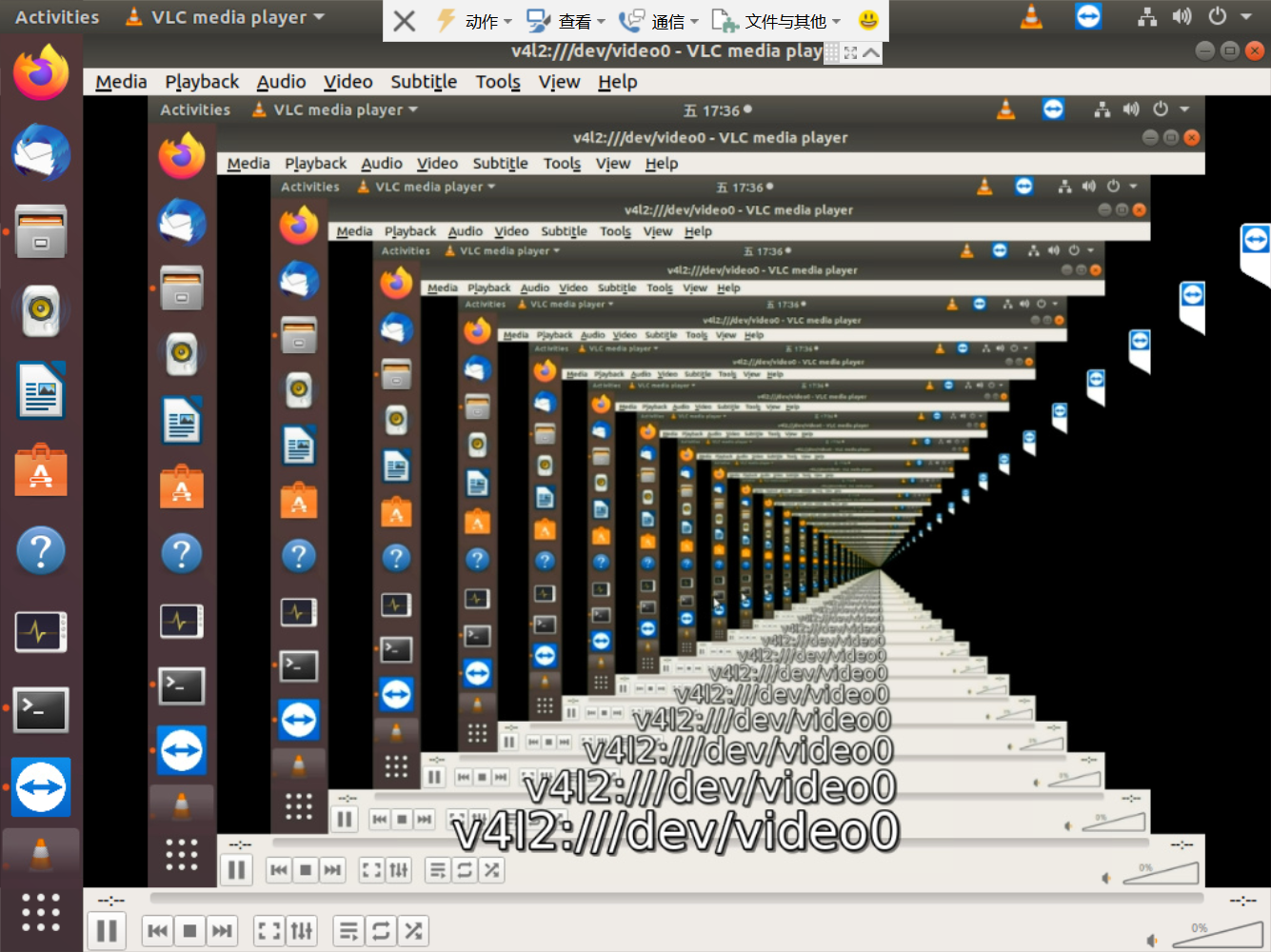Open the Media menu in VLC
1271x952 pixels.
(120, 82)
